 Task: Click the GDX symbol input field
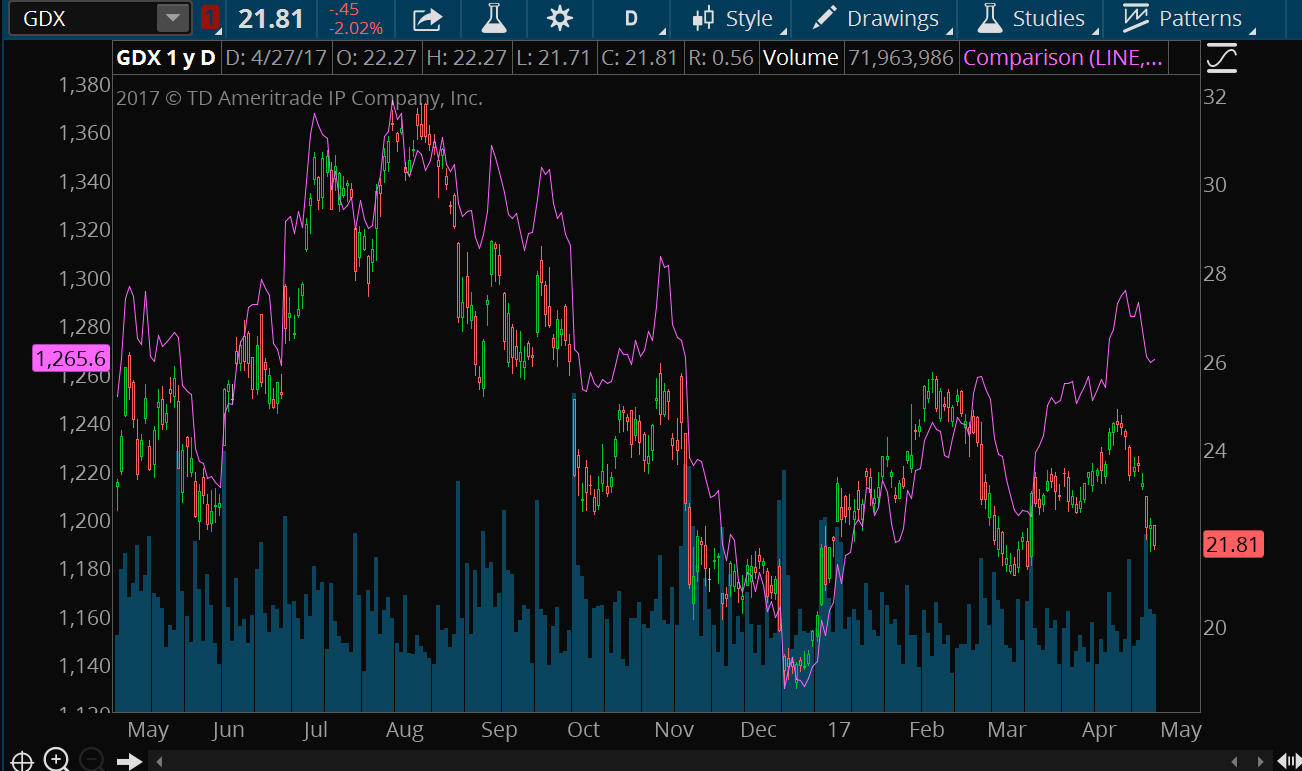point(82,18)
